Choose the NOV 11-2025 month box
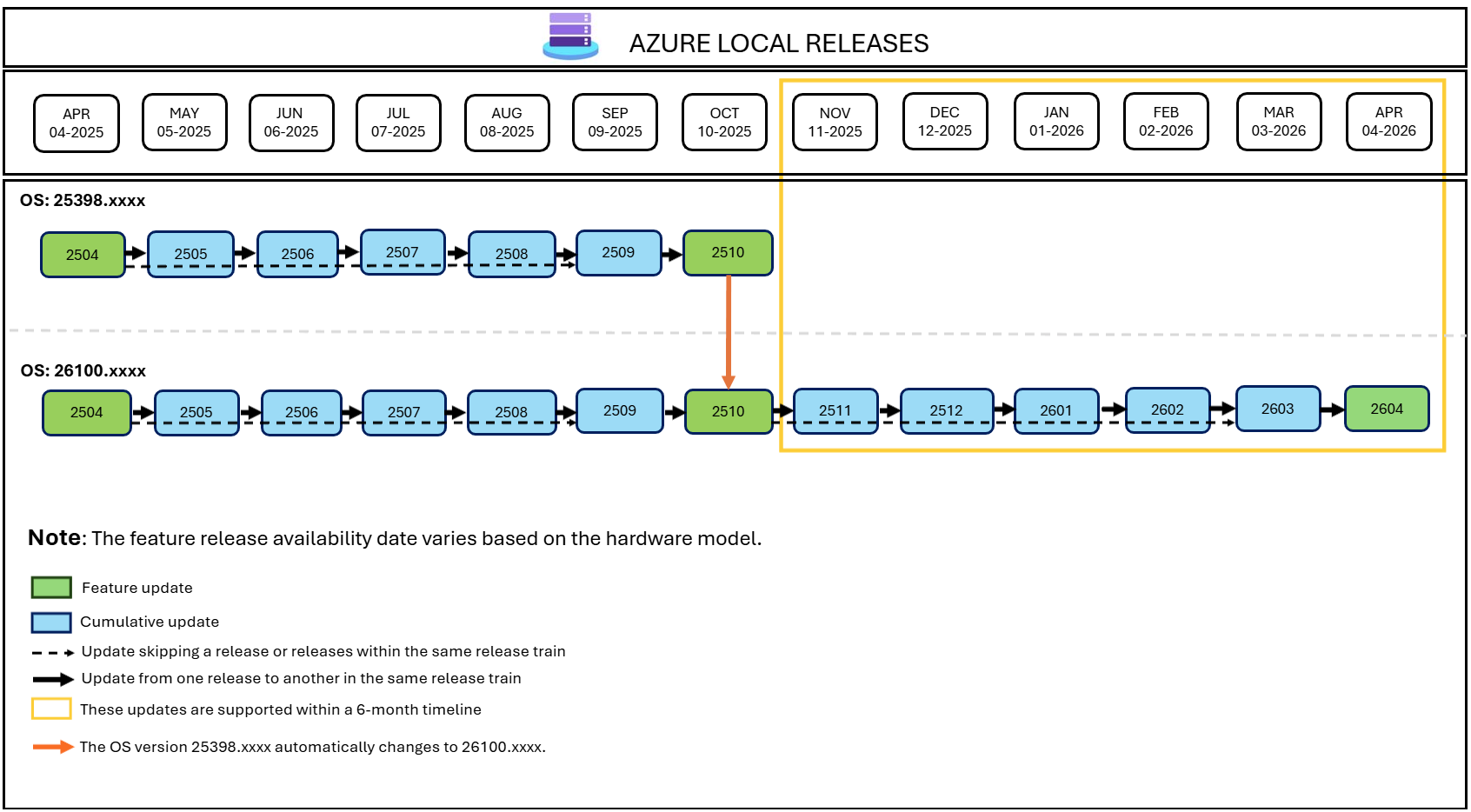Screen dimensions: 1471x812 (835, 123)
